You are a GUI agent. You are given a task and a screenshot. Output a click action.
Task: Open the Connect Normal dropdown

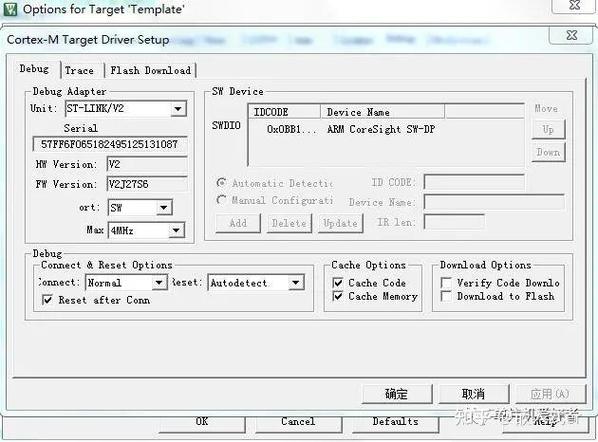point(159,283)
